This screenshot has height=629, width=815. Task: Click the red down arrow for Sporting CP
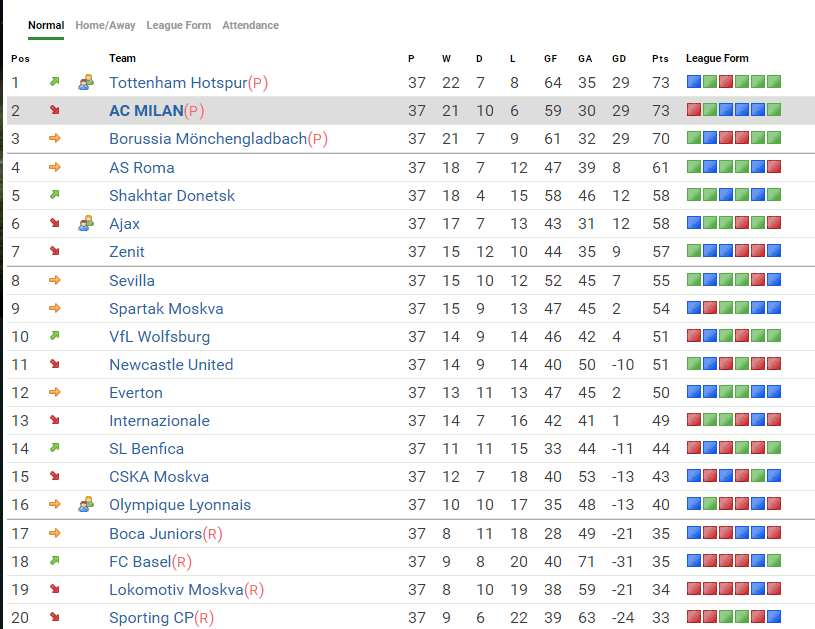(54, 617)
